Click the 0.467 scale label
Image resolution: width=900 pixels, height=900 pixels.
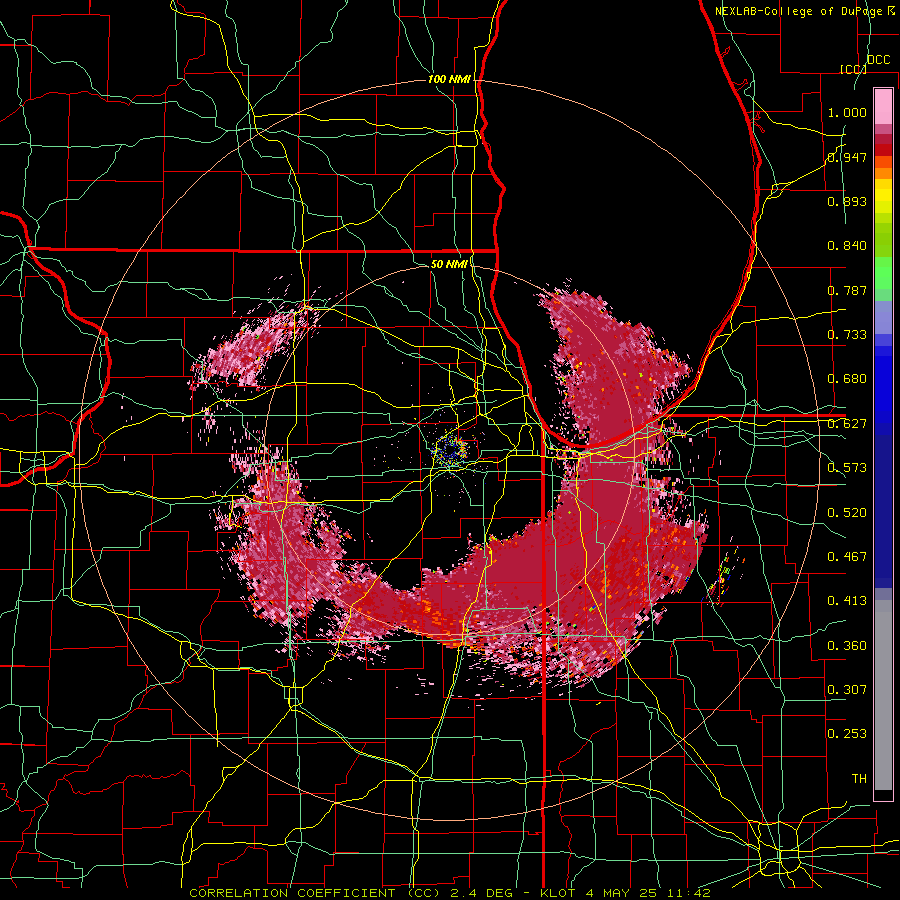(847, 557)
